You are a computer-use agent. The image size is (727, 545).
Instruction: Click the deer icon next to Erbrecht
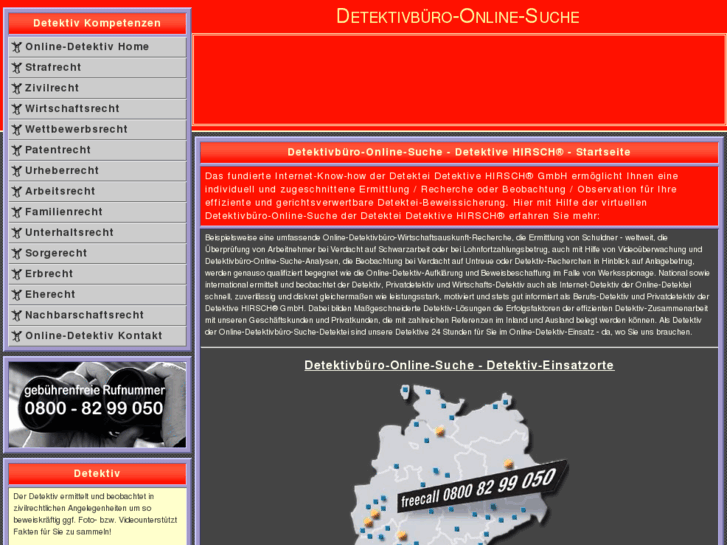[x=17, y=274]
